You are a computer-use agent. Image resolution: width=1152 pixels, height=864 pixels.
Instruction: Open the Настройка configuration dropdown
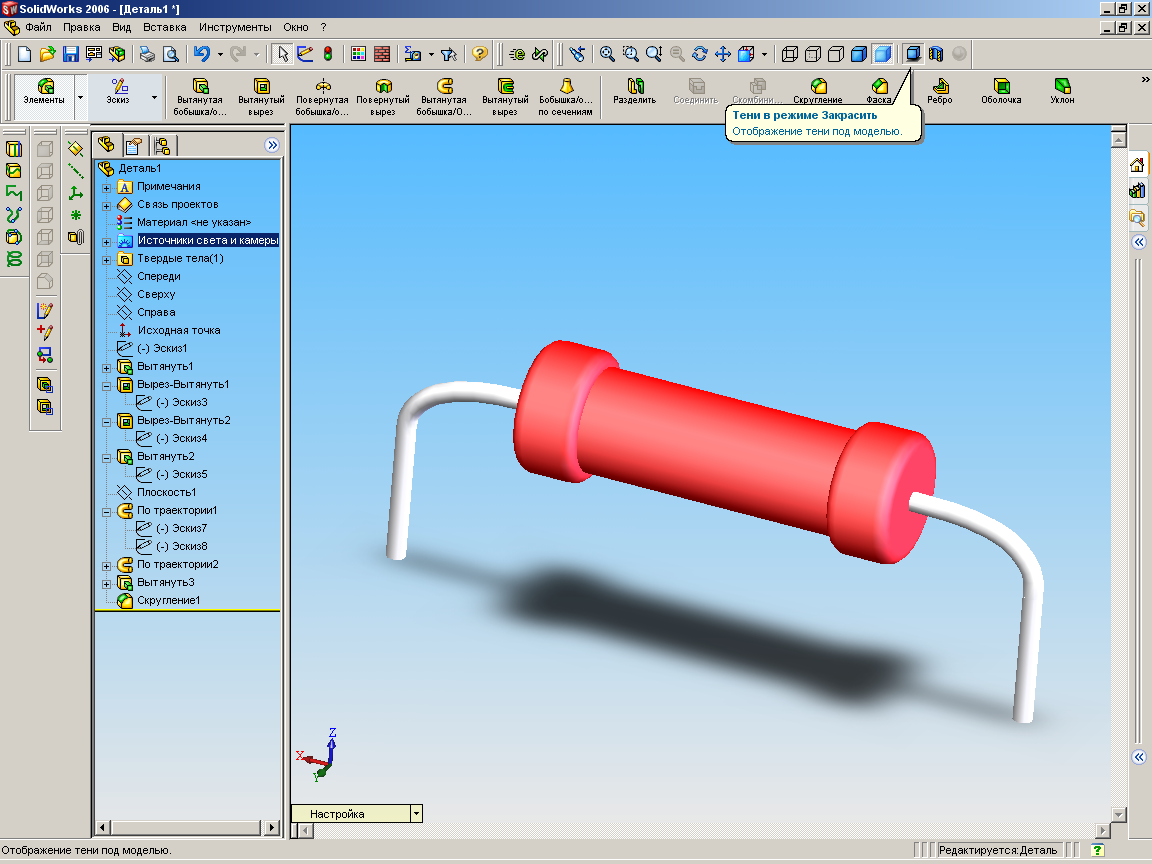(417, 813)
